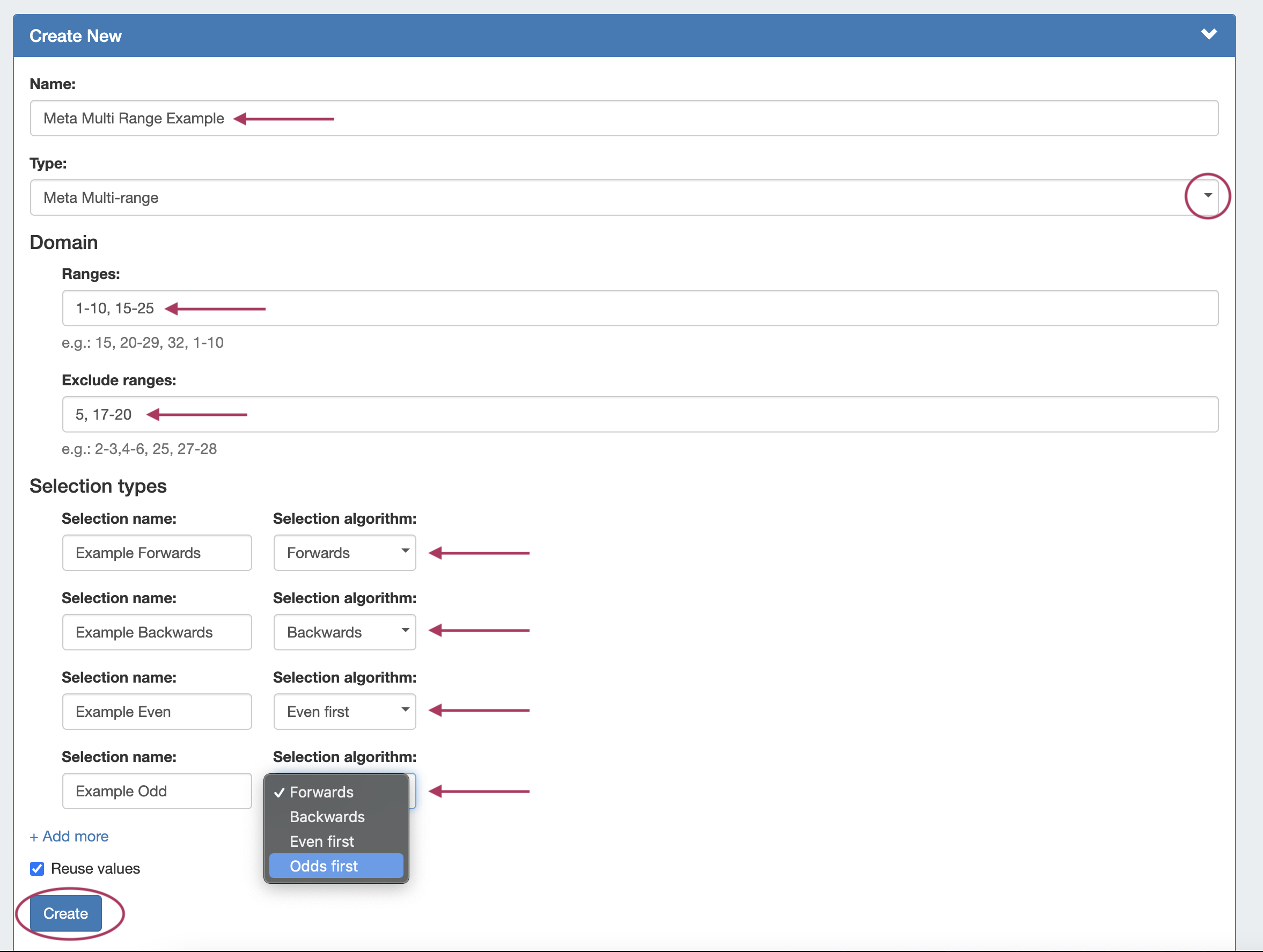Edit the Example Even selection name
This screenshot has height=952, width=1263.
pyautogui.click(x=157, y=712)
